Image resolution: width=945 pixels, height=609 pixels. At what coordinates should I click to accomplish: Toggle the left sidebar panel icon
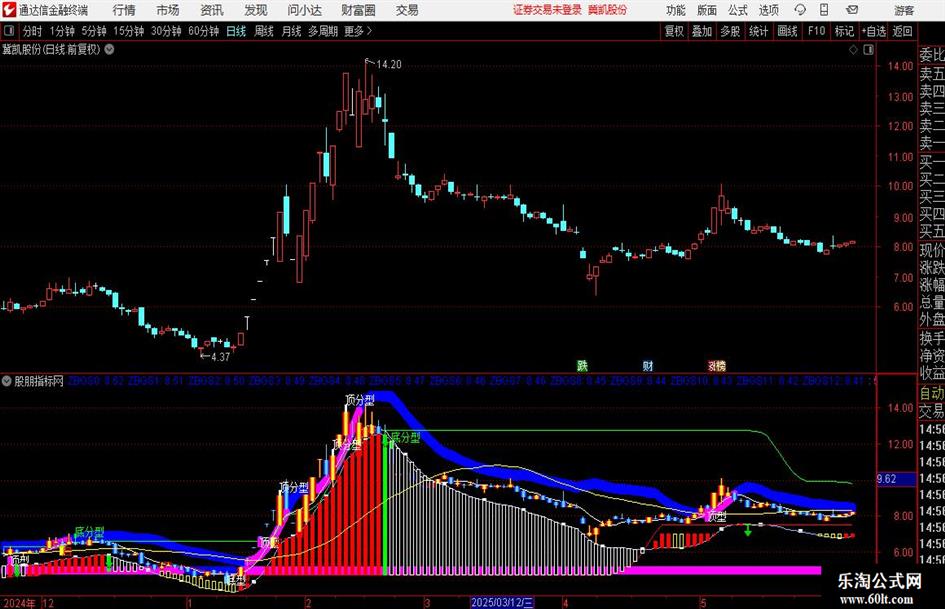point(9,31)
